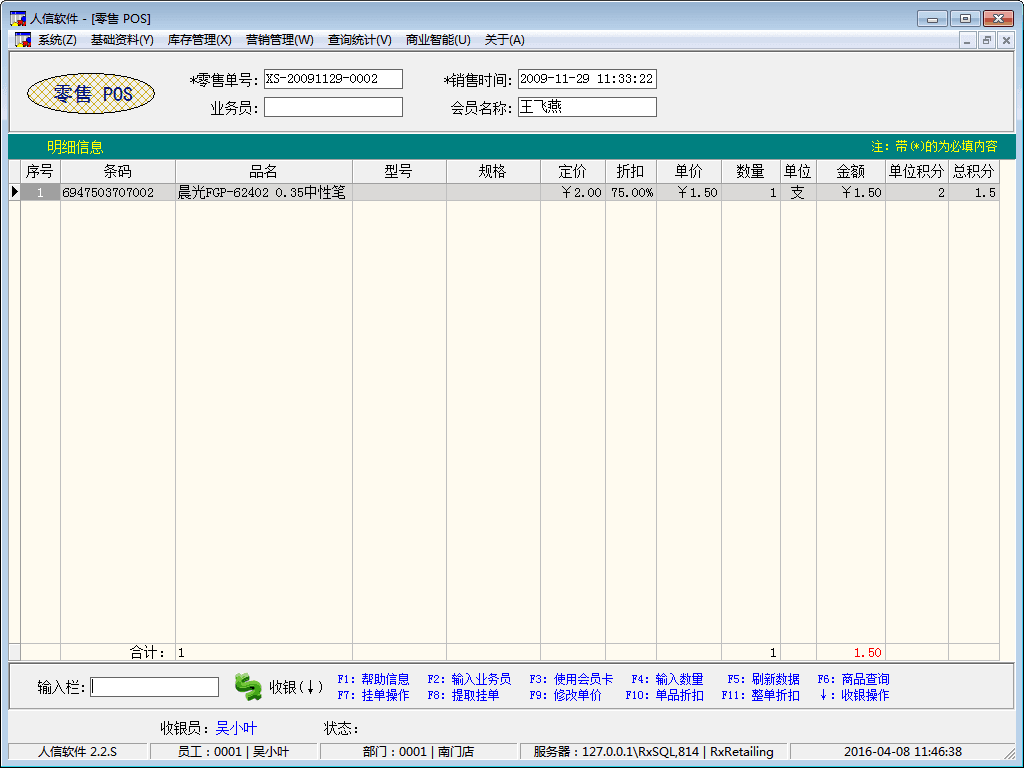Screen dimensions: 1024x768
Task: Open the 基础资料(Y) menu
Action: click(x=122, y=40)
